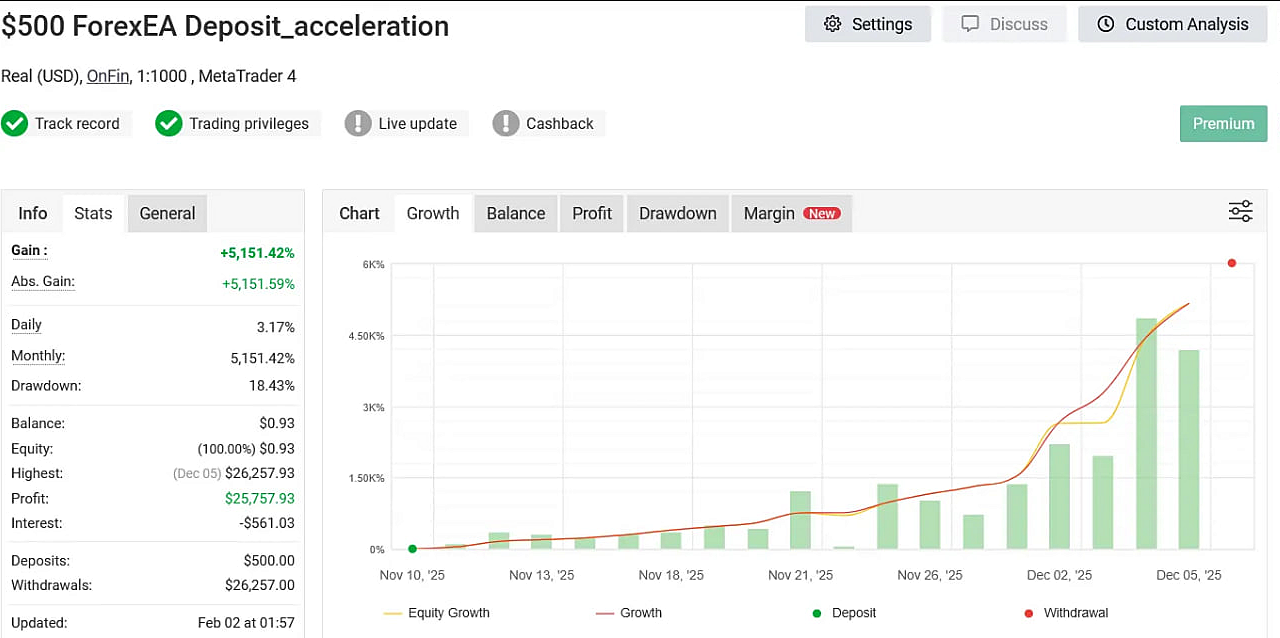The image size is (1280, 638).
Task: Switch to the Info tab
Action: coord(32,213)
